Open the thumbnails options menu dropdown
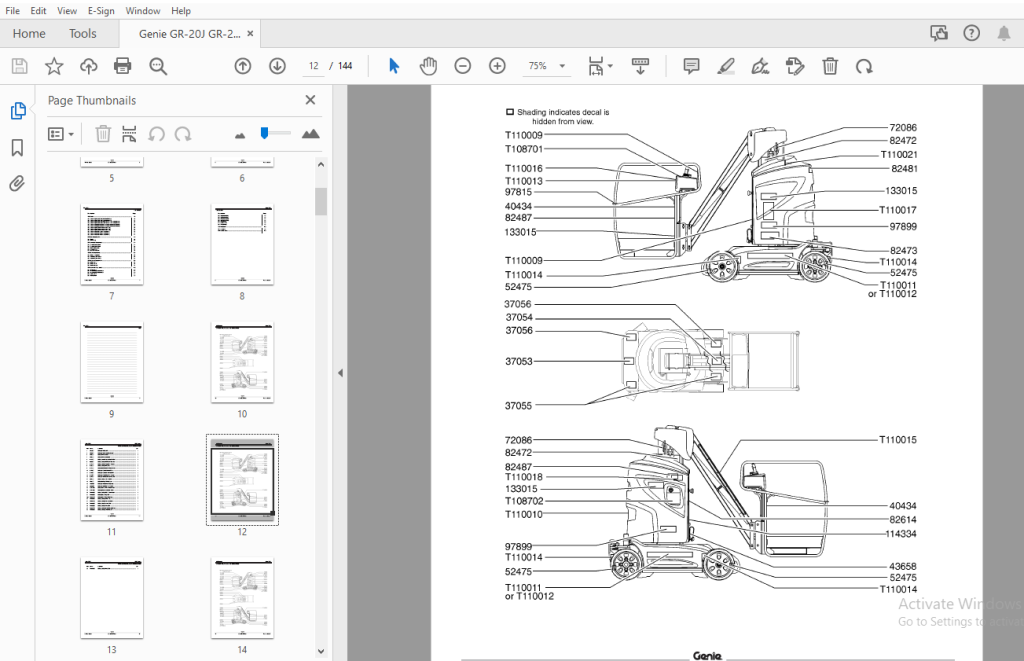 click(61, 134)
